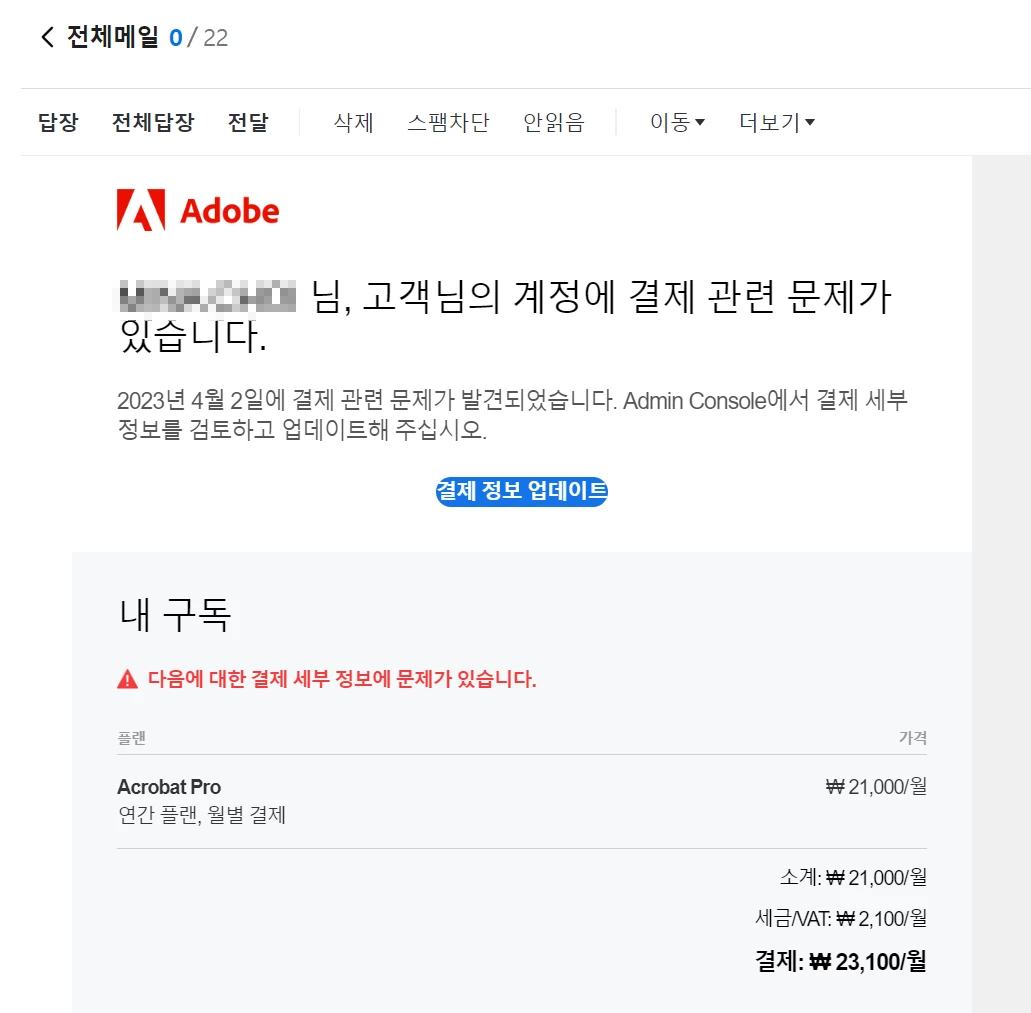
Task: Select the Acrobat Pro plan name
Action: click(169, 787)
